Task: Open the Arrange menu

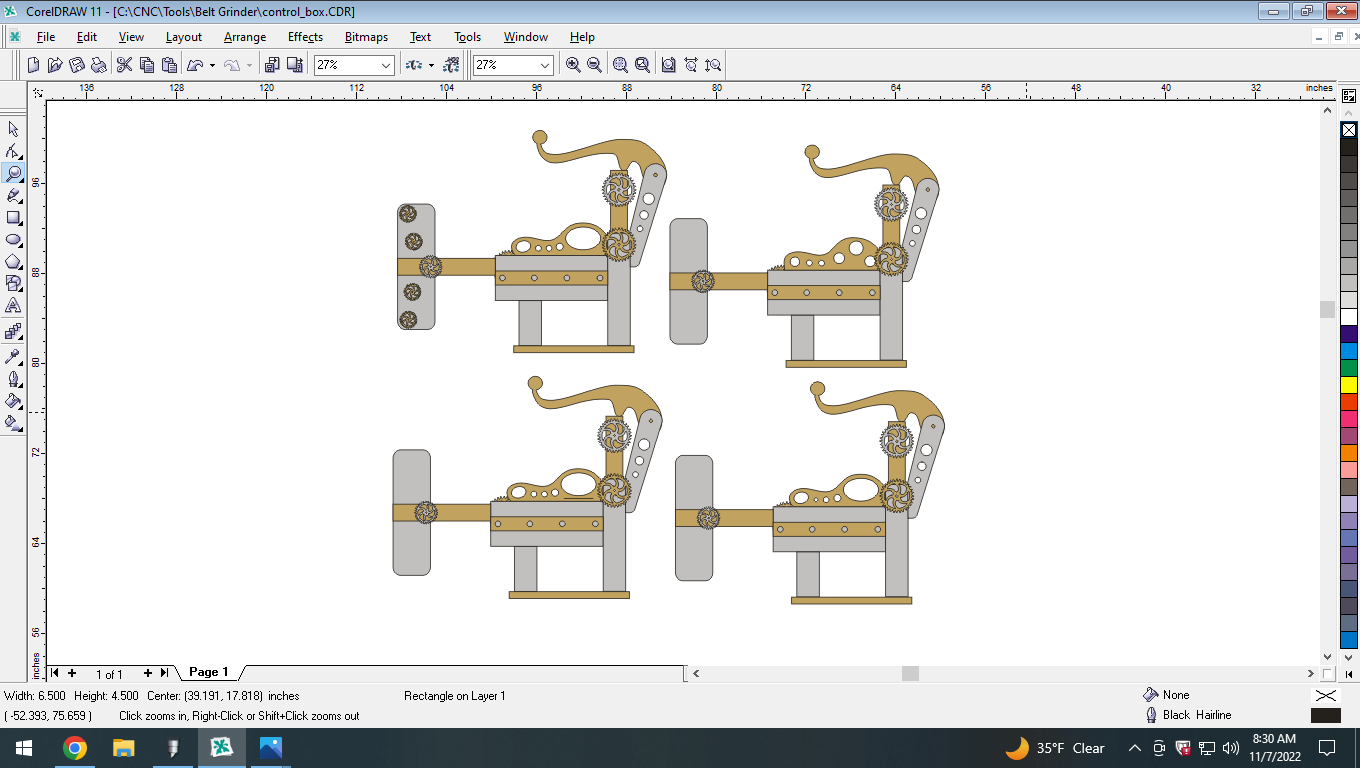Action: [x=244, y=37]
